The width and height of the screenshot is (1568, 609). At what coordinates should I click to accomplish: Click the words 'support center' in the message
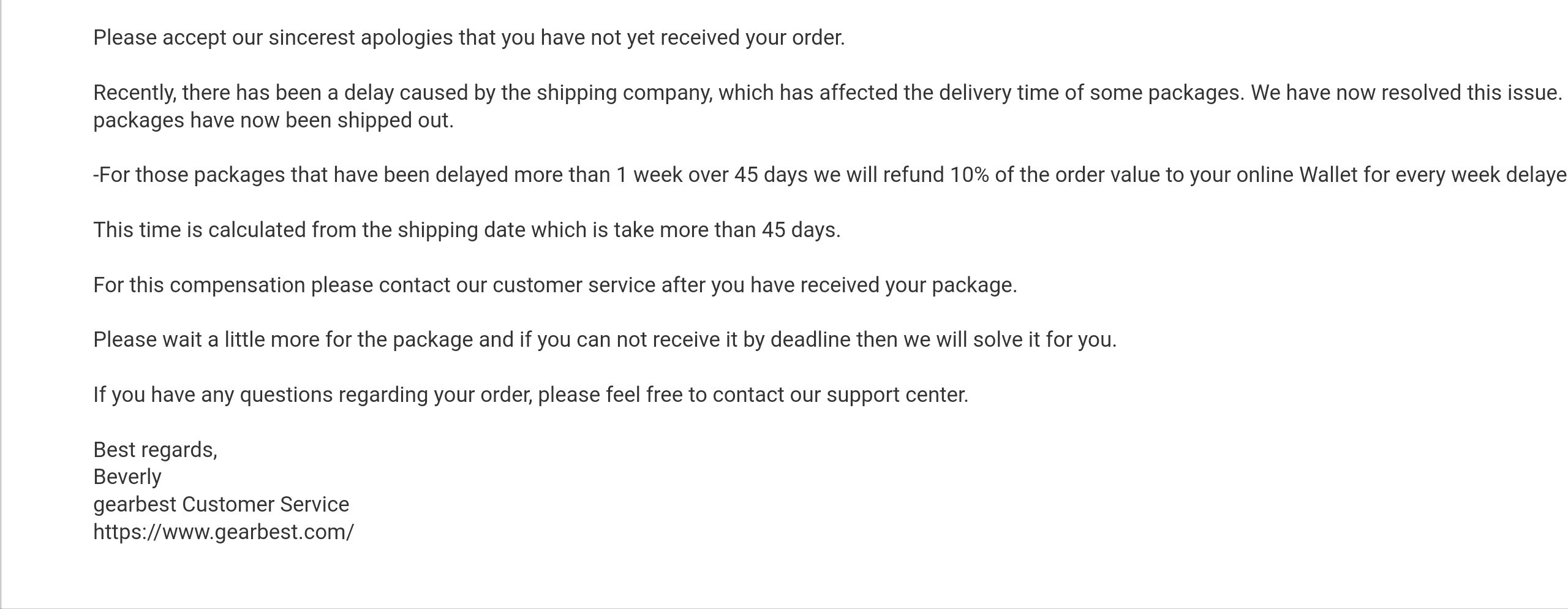tap(897, 395)
